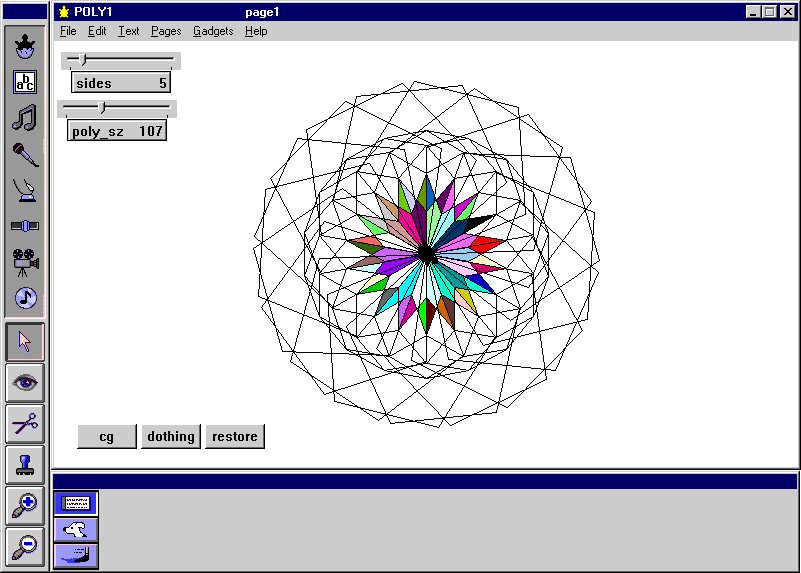Image resolution: width=801 pixels, height=573 pixels.
Task: Open the drawing center paintbrush tab
Action: 76,555
